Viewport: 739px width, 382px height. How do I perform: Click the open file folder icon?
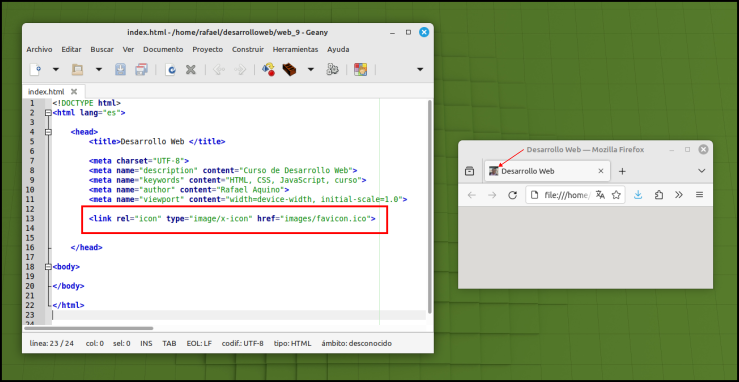77,70
